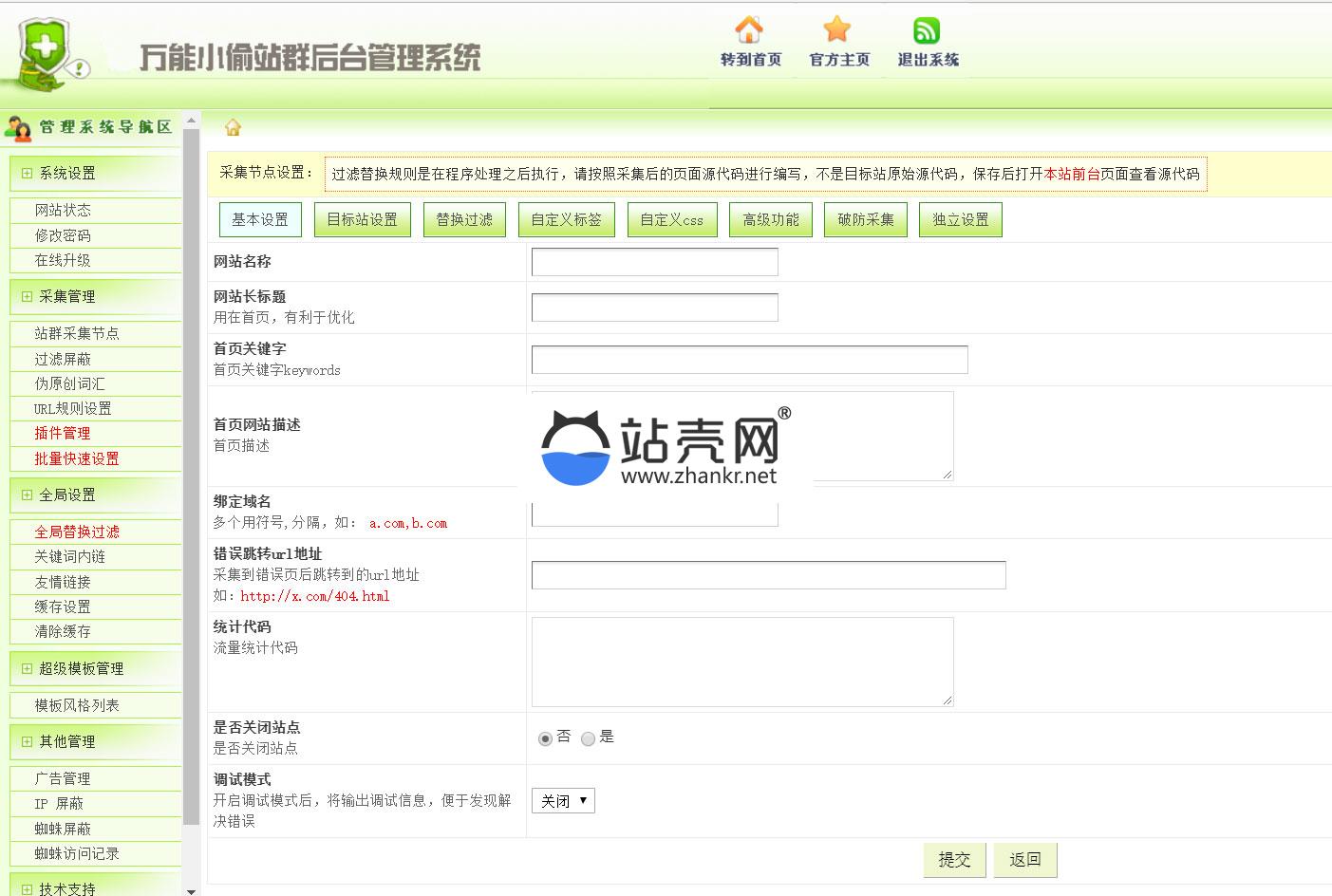
Task: Switch to the 破防采集 tab
Action: [x=866, y=219]
